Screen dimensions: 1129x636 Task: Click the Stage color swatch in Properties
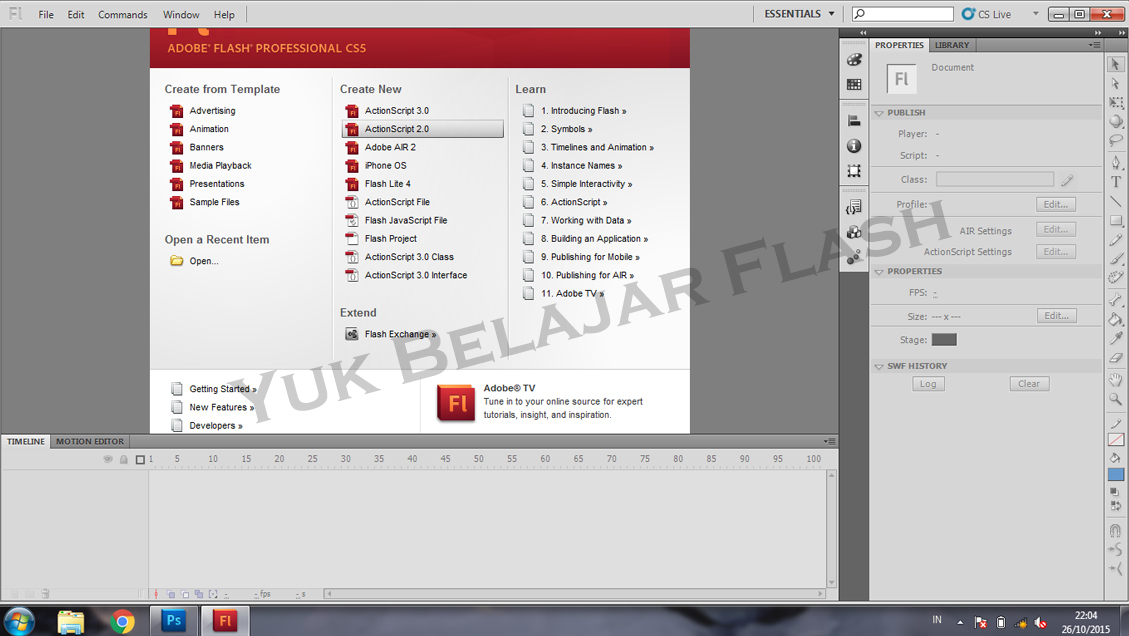point(944,339)
